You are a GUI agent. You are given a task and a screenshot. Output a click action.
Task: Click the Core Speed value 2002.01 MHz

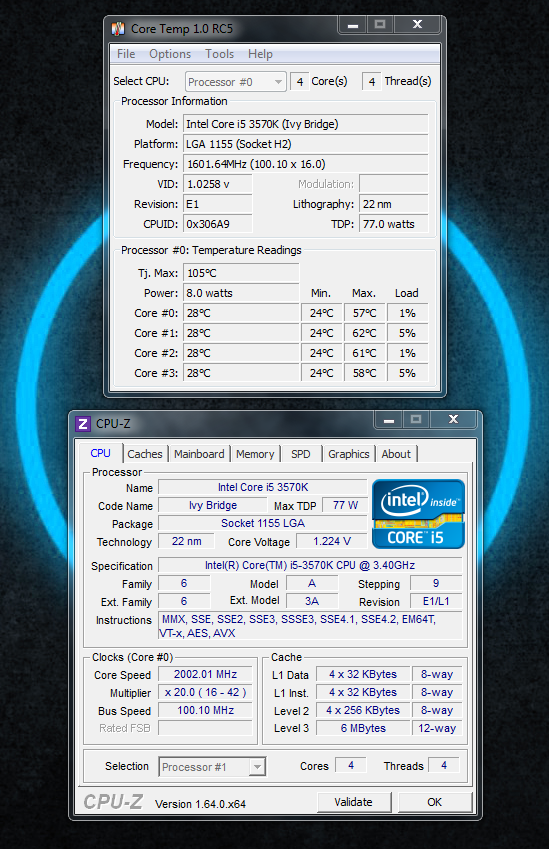[x=205, y=674]
